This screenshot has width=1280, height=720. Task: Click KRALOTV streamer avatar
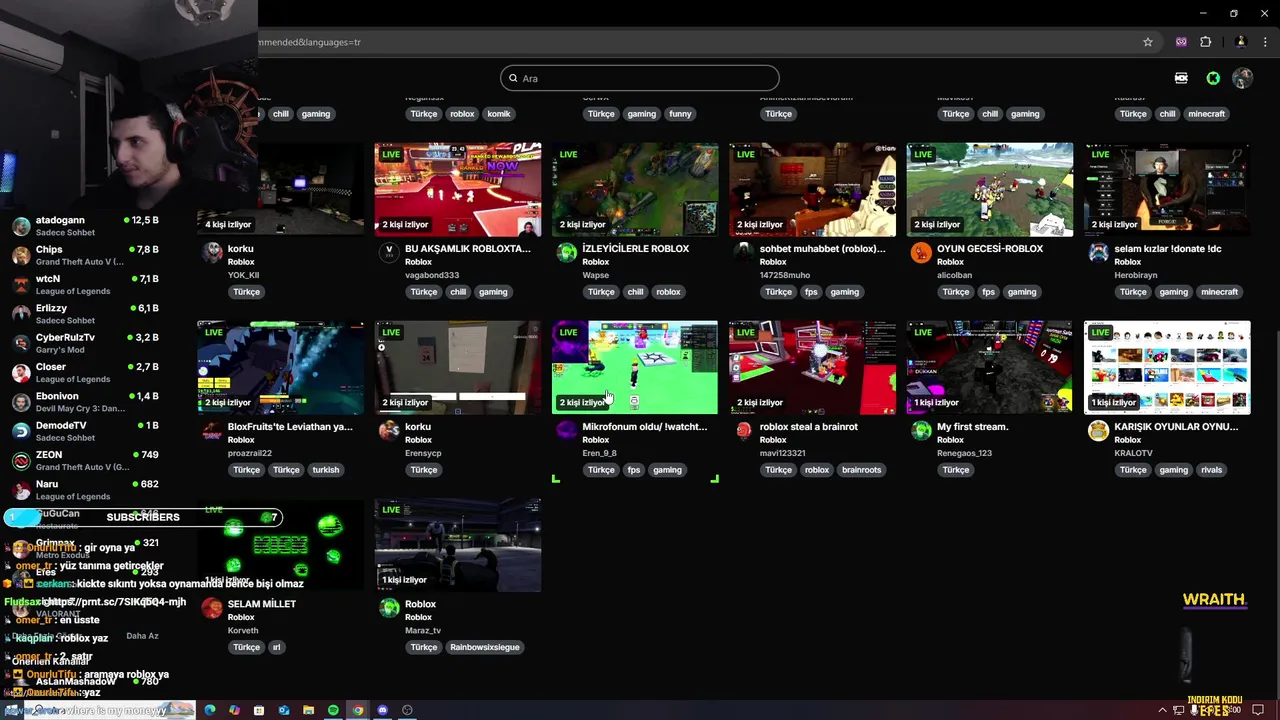coord(1099,431)
